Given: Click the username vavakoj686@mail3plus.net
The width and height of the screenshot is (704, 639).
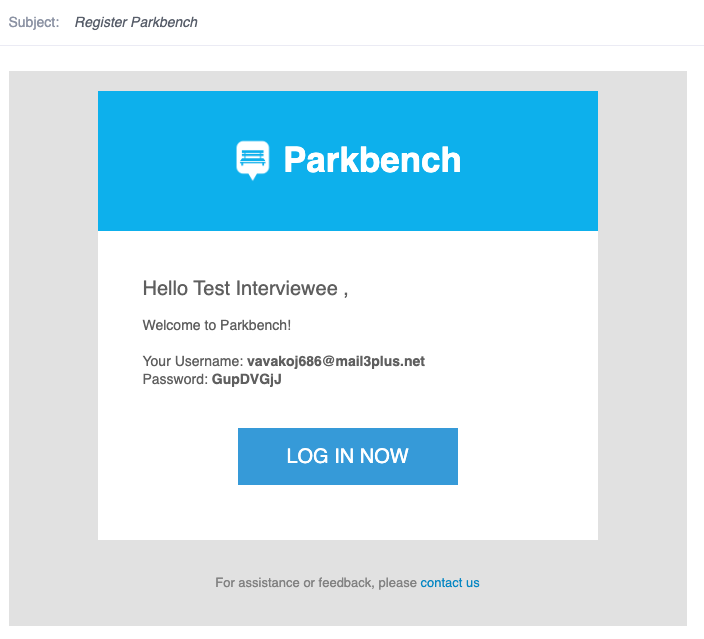Looking at the screenshot, I should click(336, 361).
